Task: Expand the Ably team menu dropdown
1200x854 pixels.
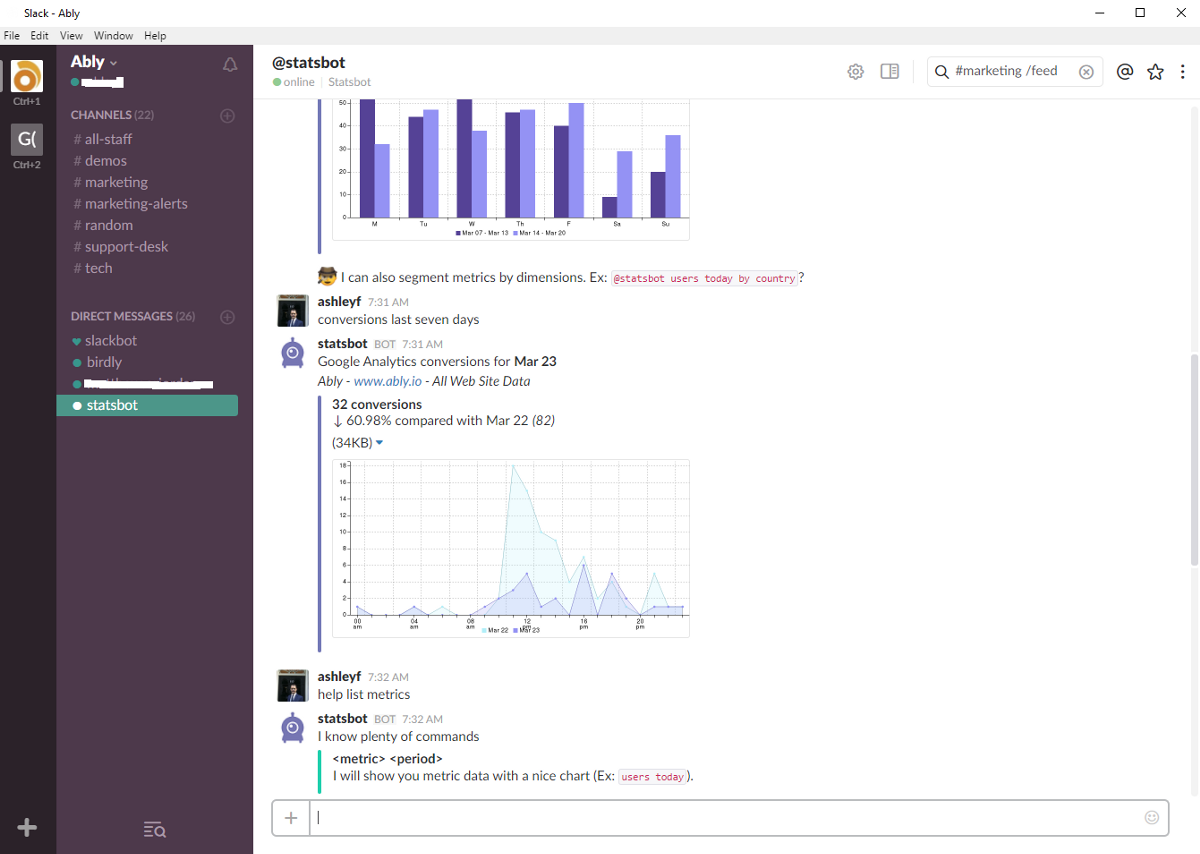Action: click(x=94, y=62)
